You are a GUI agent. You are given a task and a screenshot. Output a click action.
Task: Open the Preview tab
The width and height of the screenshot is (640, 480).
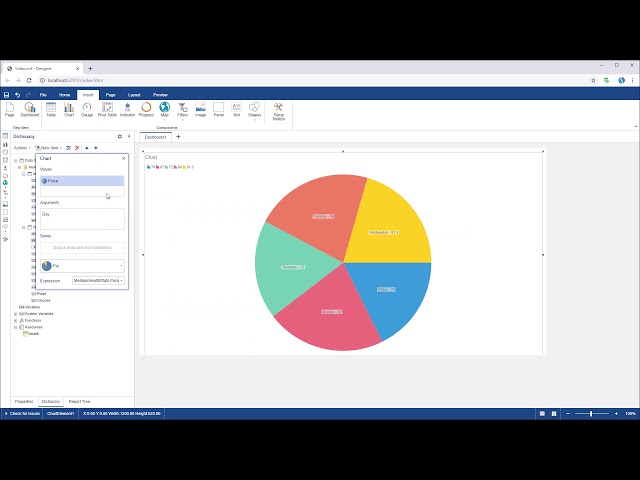coord(160,95)
